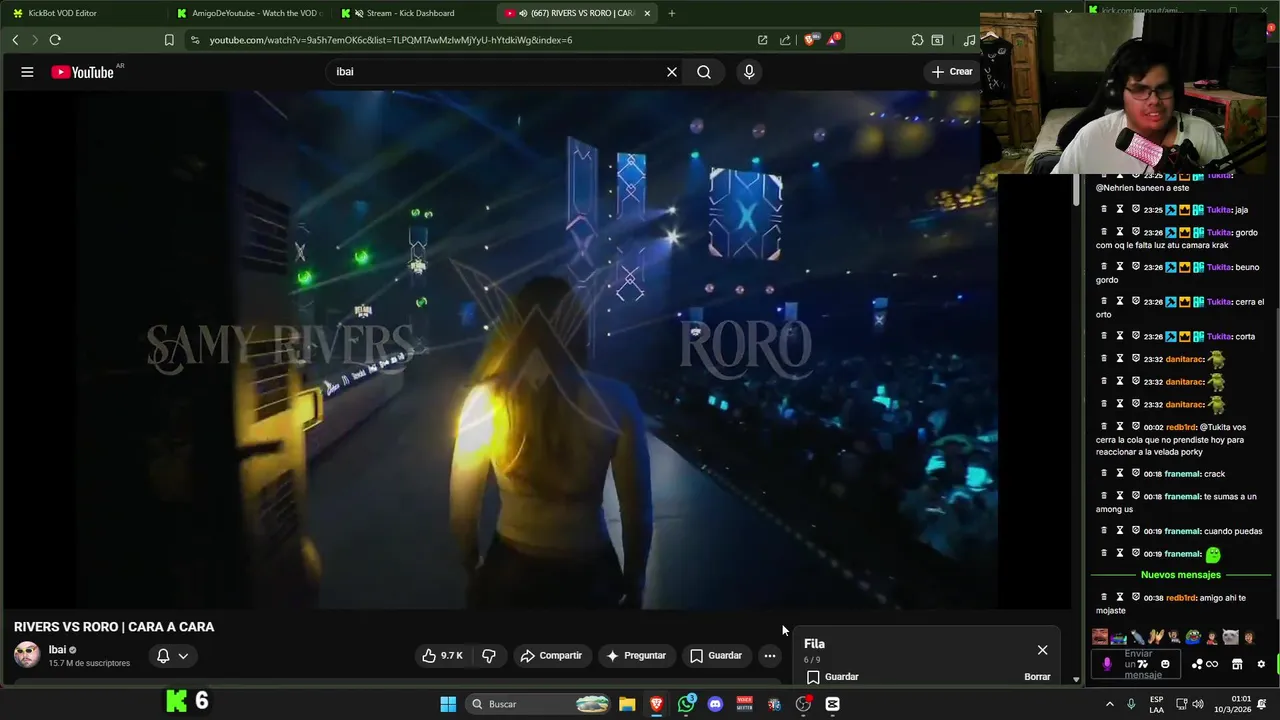
Task: Open File Explorer from the taskbar
Action: (627, 704)
